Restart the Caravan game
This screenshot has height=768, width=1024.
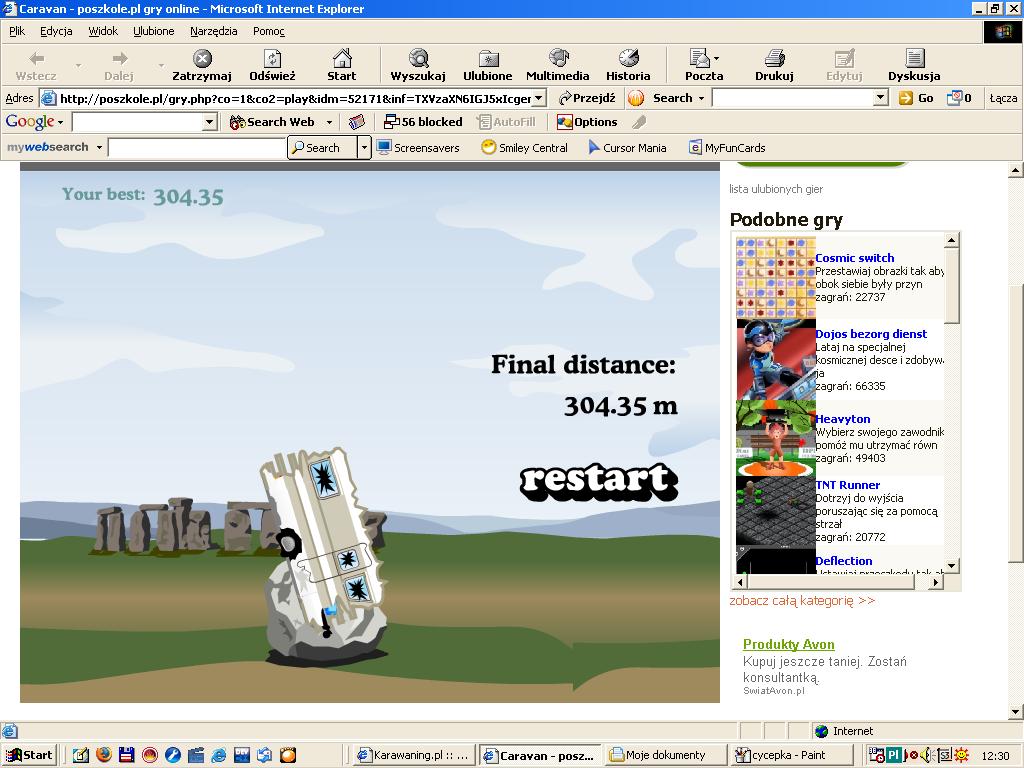599,481
